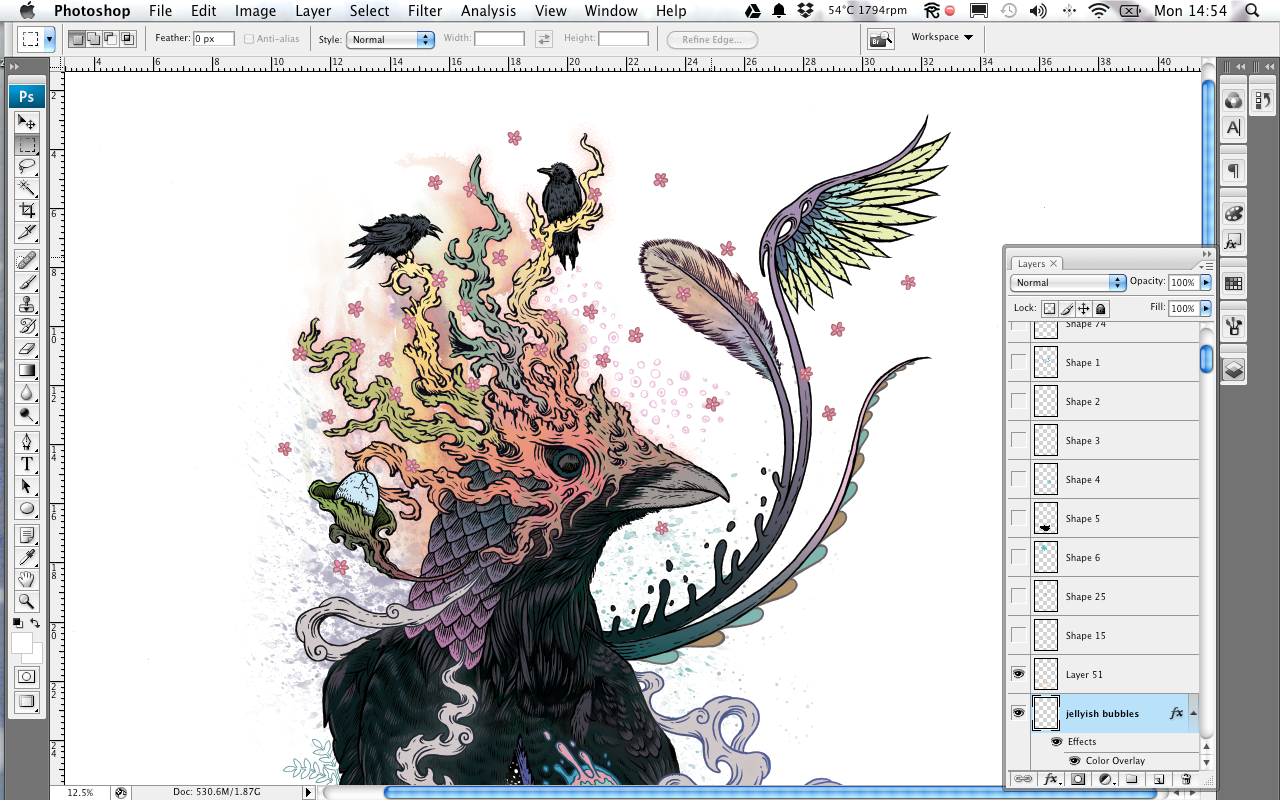The image size is (1280, 800).
Task: Toggle Quick Mask mode
Action: pos(27,676)
